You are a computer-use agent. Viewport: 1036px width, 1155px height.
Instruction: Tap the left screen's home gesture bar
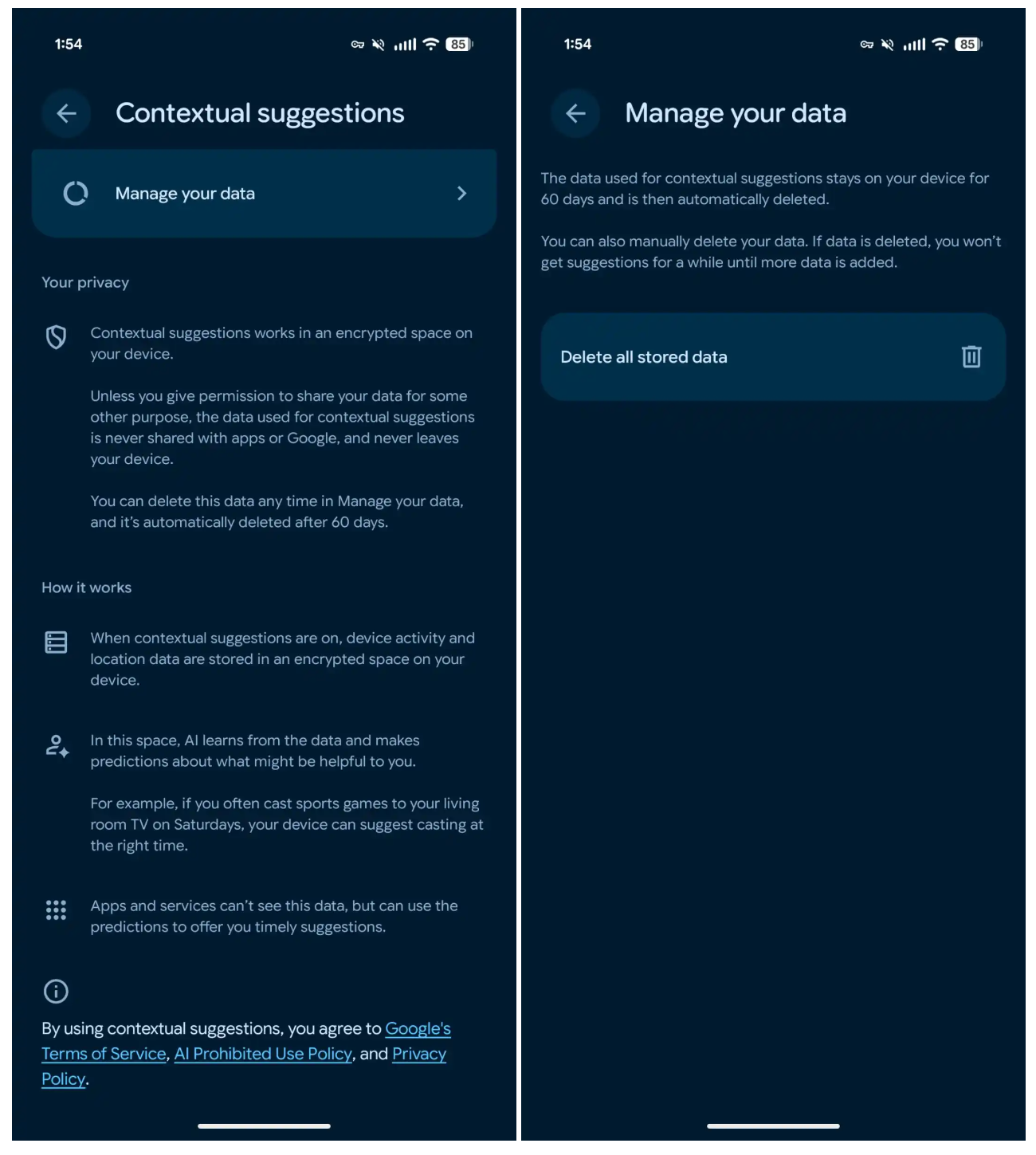(264, 1126)
